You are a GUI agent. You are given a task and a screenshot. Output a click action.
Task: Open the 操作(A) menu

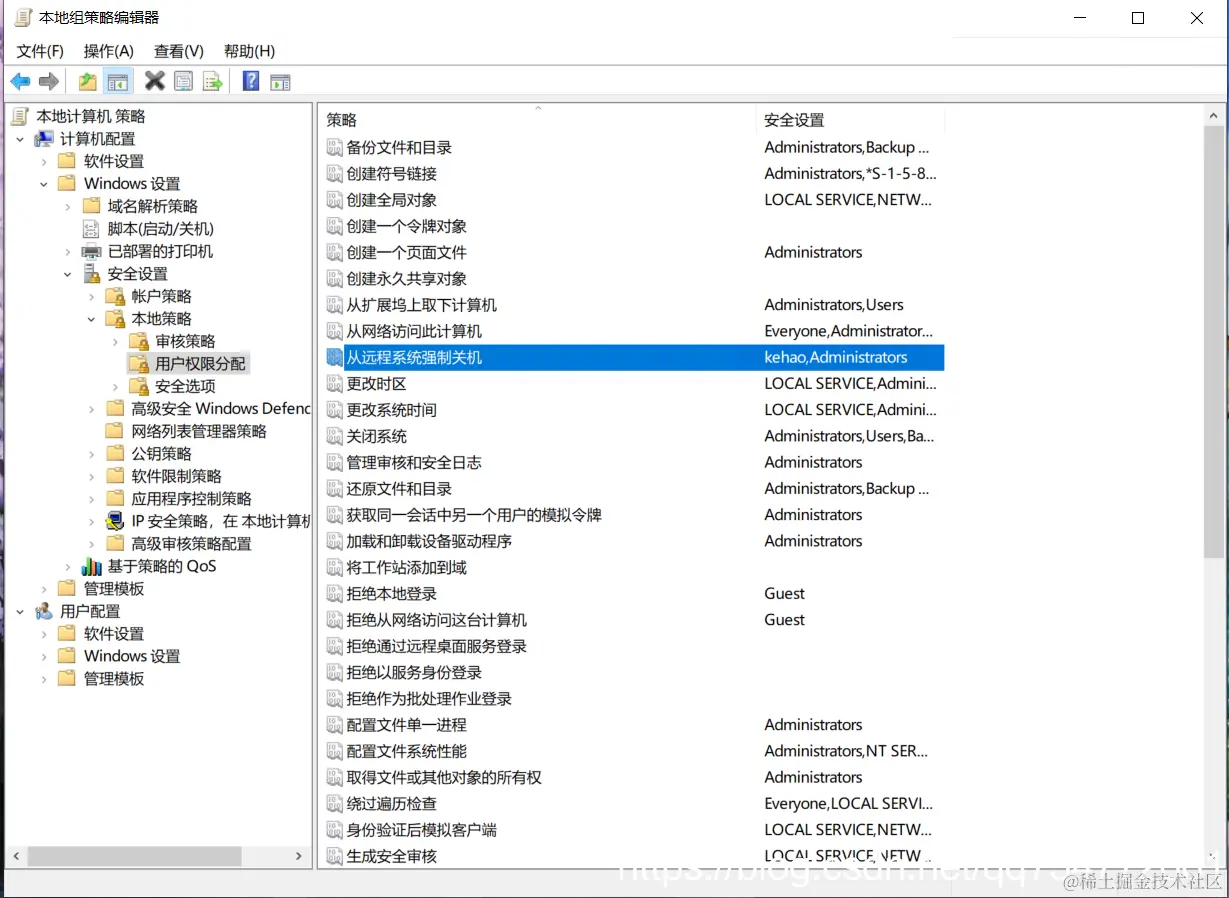coord(107,51)
